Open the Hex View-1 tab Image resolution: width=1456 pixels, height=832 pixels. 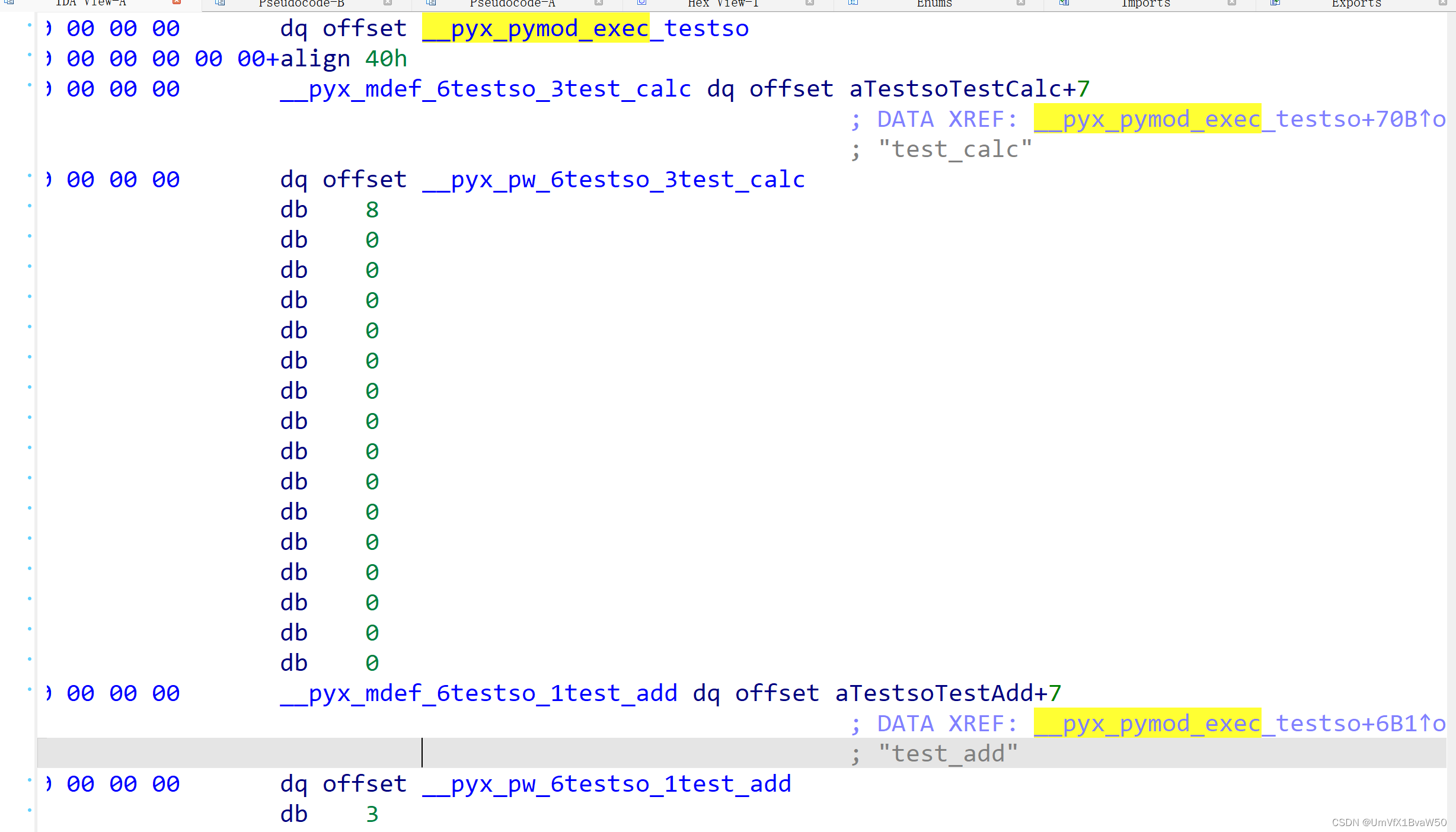tap(723, 4)
